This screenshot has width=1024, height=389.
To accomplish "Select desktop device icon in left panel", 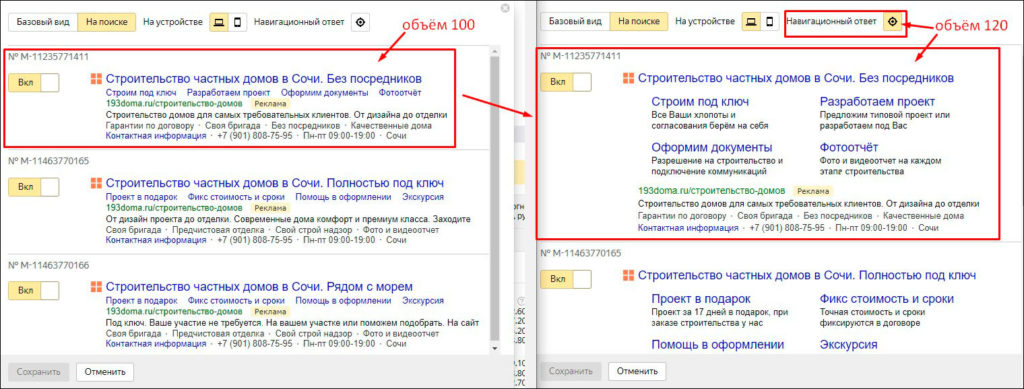I will coord(219,22).
